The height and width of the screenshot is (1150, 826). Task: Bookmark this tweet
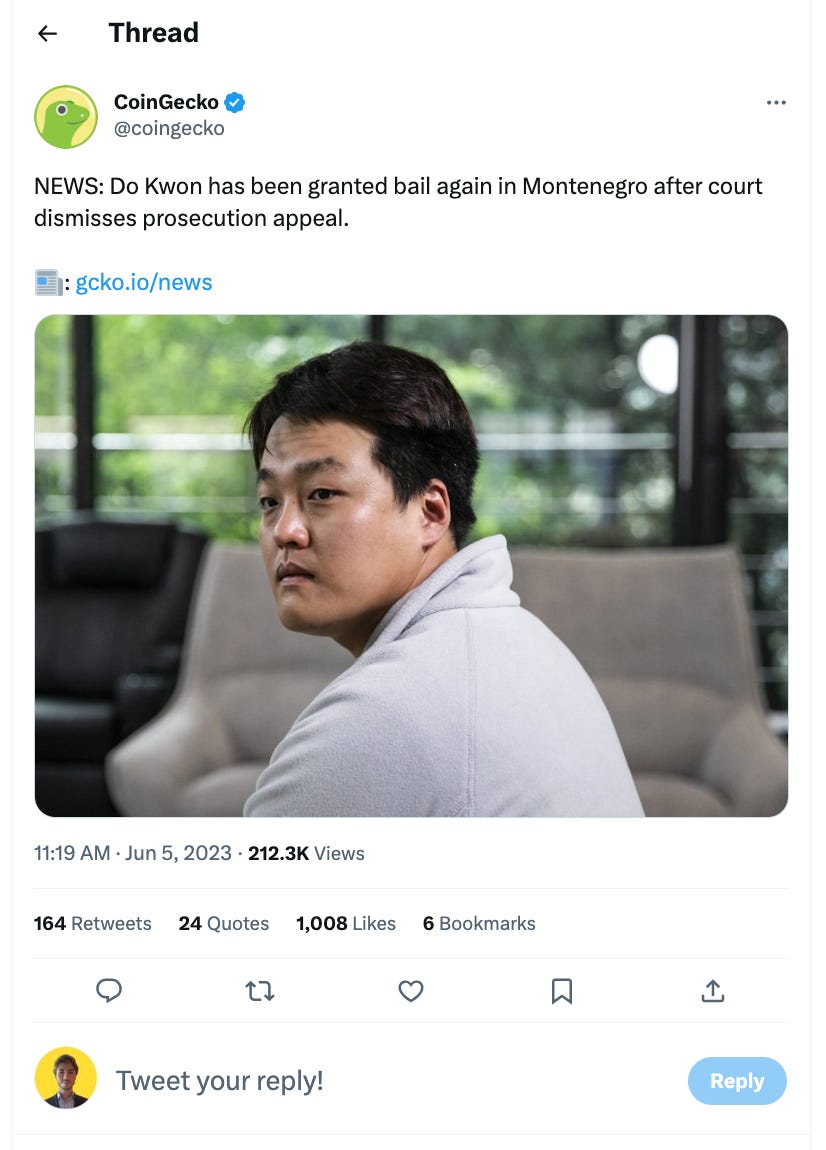coord(562,992)
